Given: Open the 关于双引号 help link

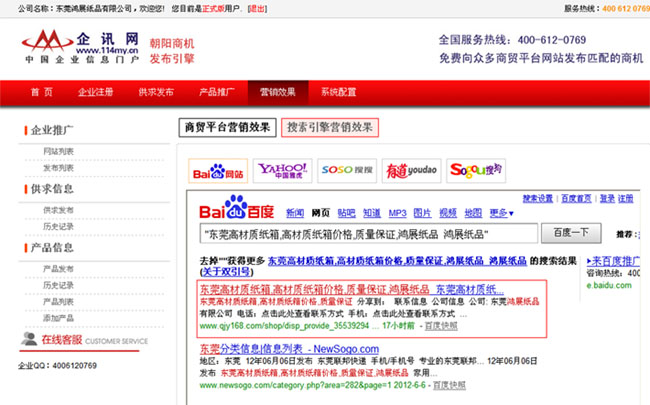Looking at the screenshot, I should pos(226,272).
